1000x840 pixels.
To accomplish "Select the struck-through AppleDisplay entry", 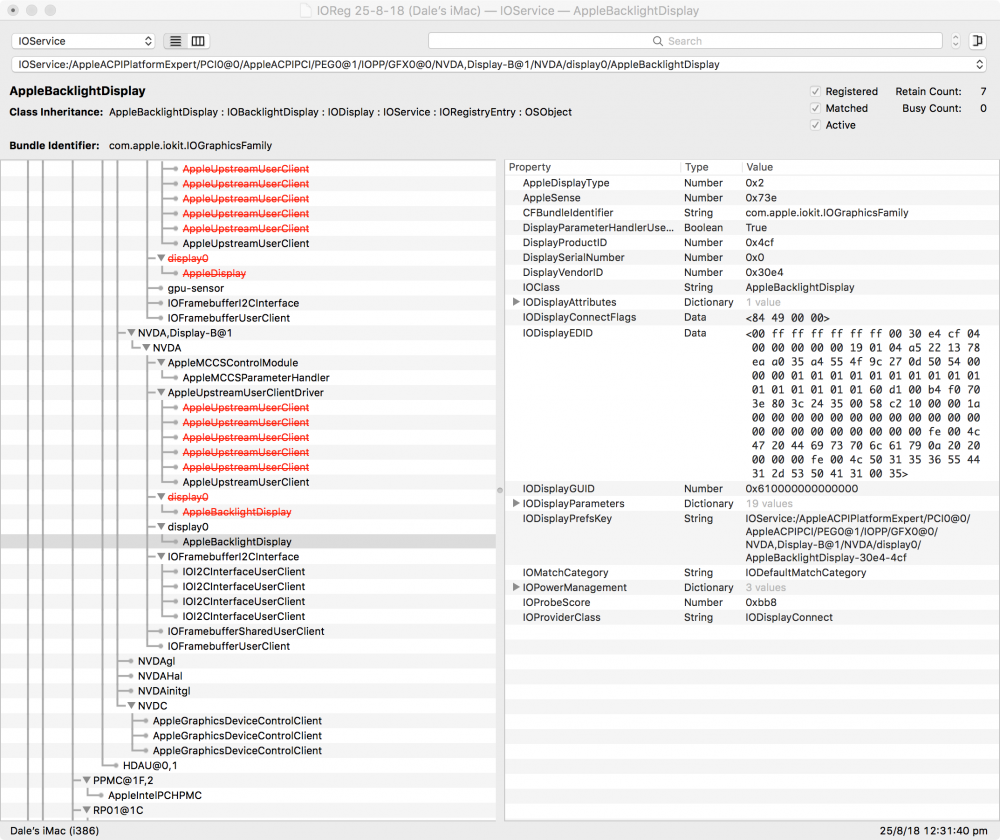I will [214, 273].
